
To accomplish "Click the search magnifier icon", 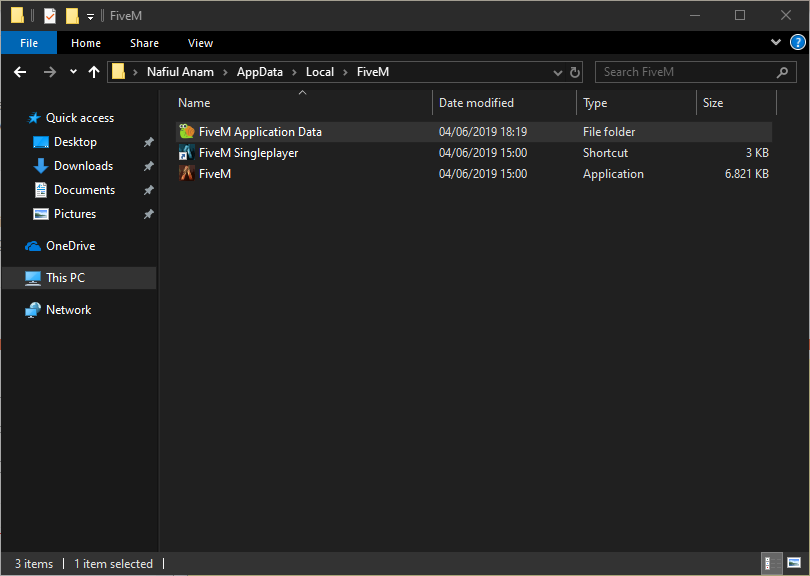I will (783, 72).
